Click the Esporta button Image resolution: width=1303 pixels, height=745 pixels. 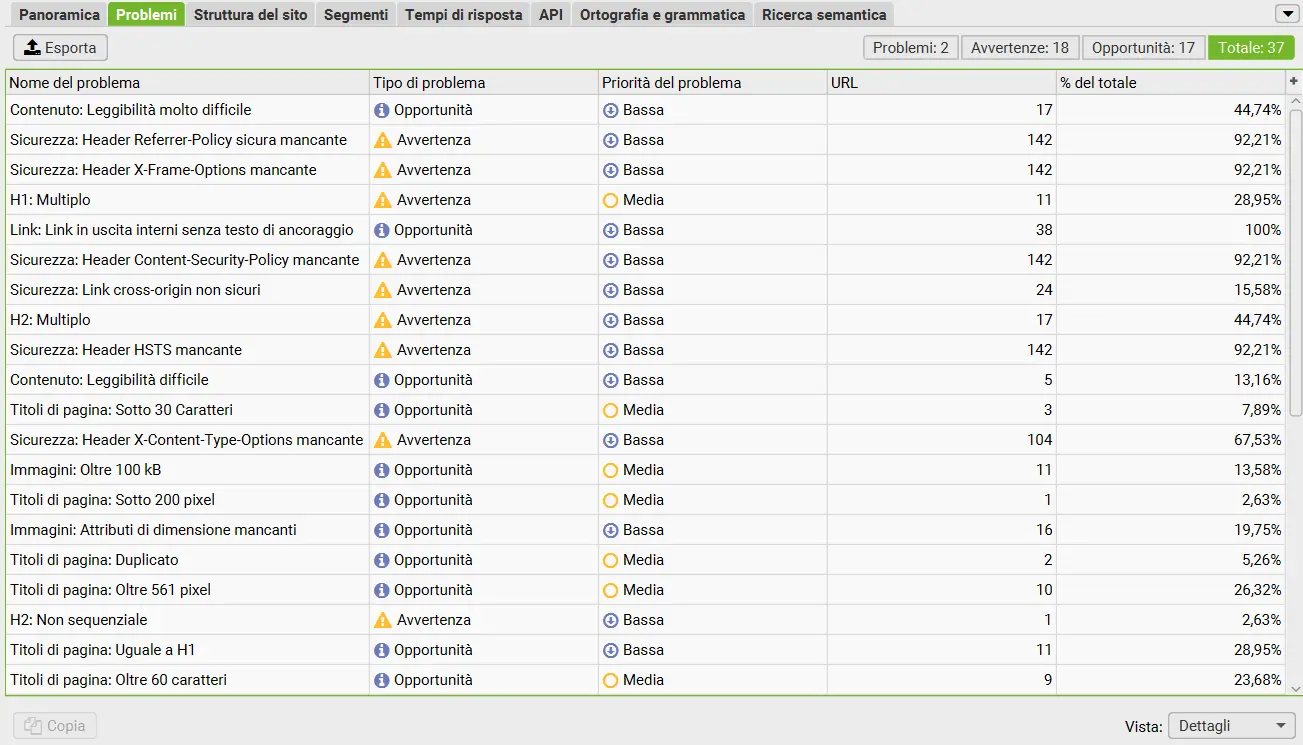[x=60, y=48]
